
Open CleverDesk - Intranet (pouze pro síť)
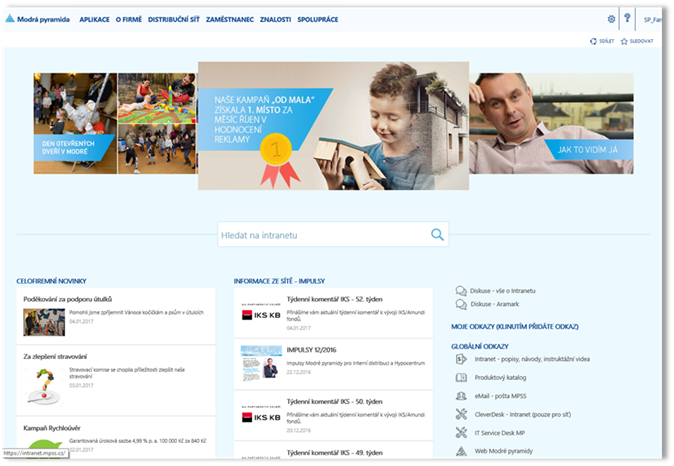click(x=523, y=414)
